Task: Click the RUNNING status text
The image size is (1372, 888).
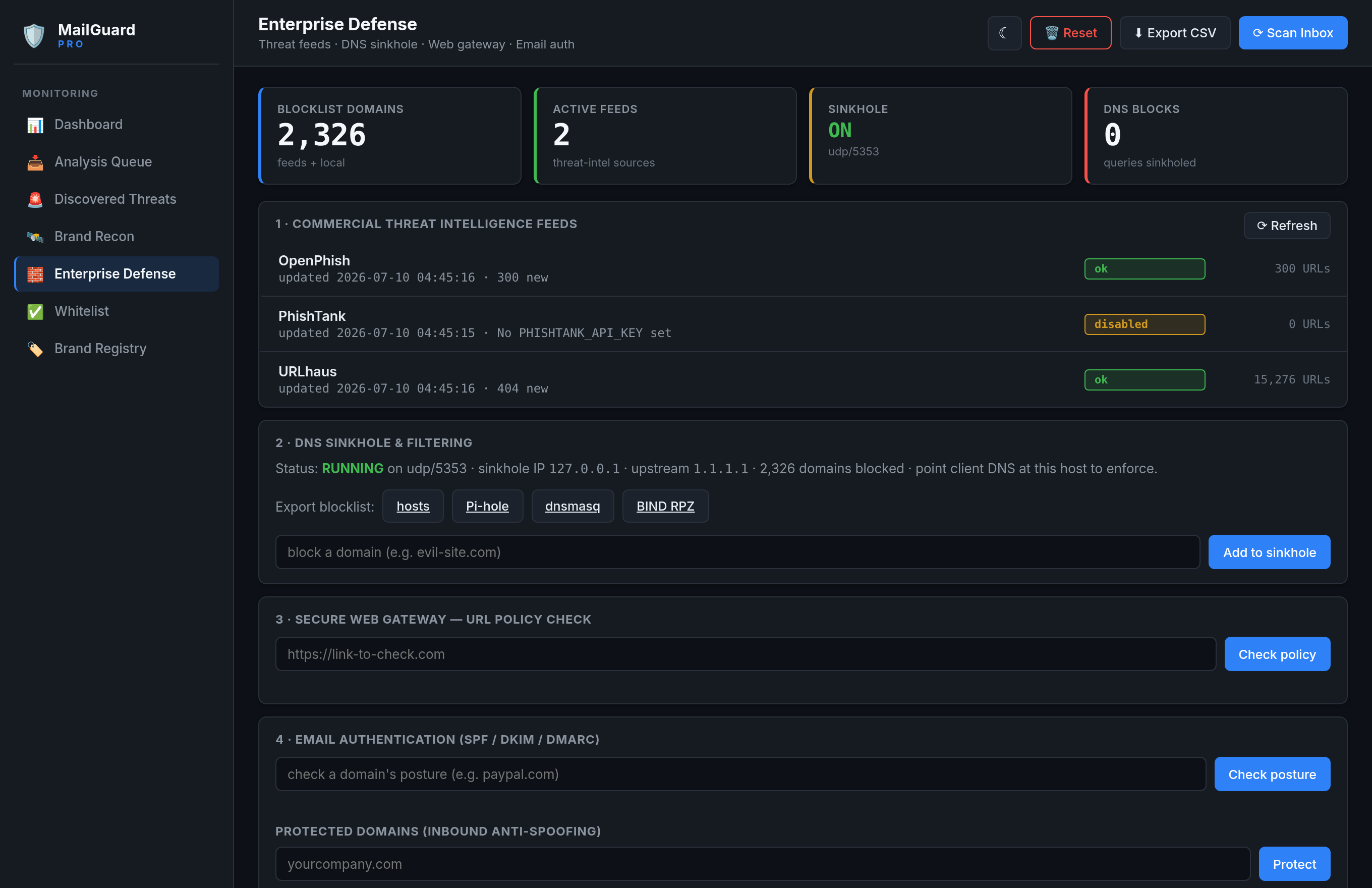Action: point(352,469)
